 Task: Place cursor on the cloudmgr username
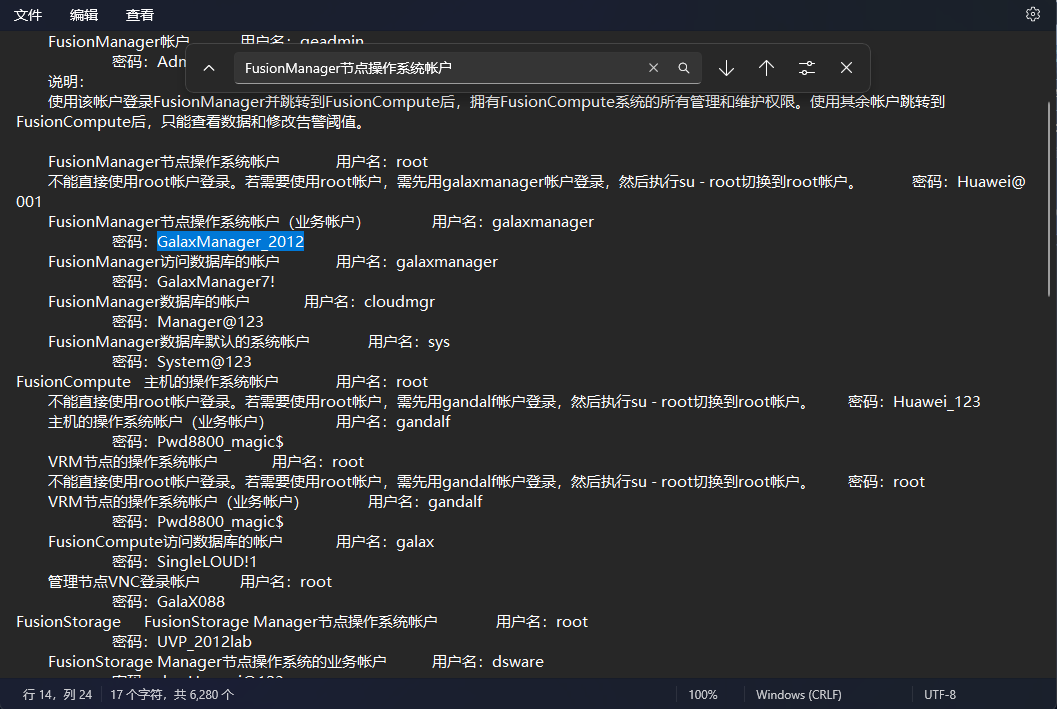(399, 302)
